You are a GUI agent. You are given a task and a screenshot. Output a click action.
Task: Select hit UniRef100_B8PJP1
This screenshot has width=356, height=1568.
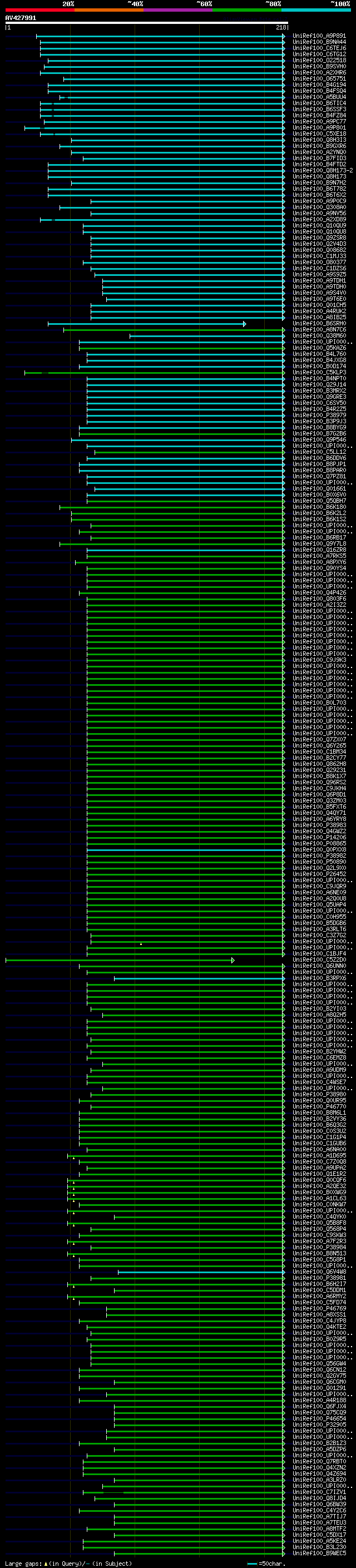click(x=319, y=464)
